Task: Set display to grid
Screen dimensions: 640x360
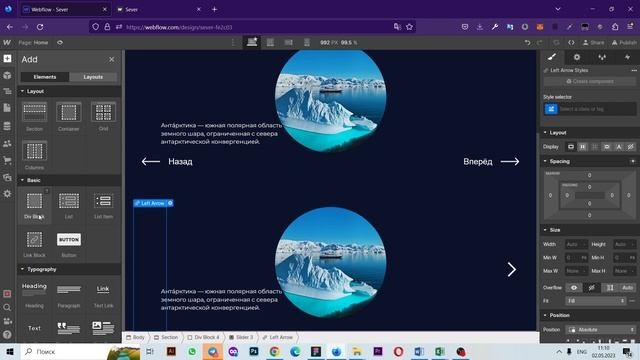Action: pyautogui.click(x=595, y=147)
